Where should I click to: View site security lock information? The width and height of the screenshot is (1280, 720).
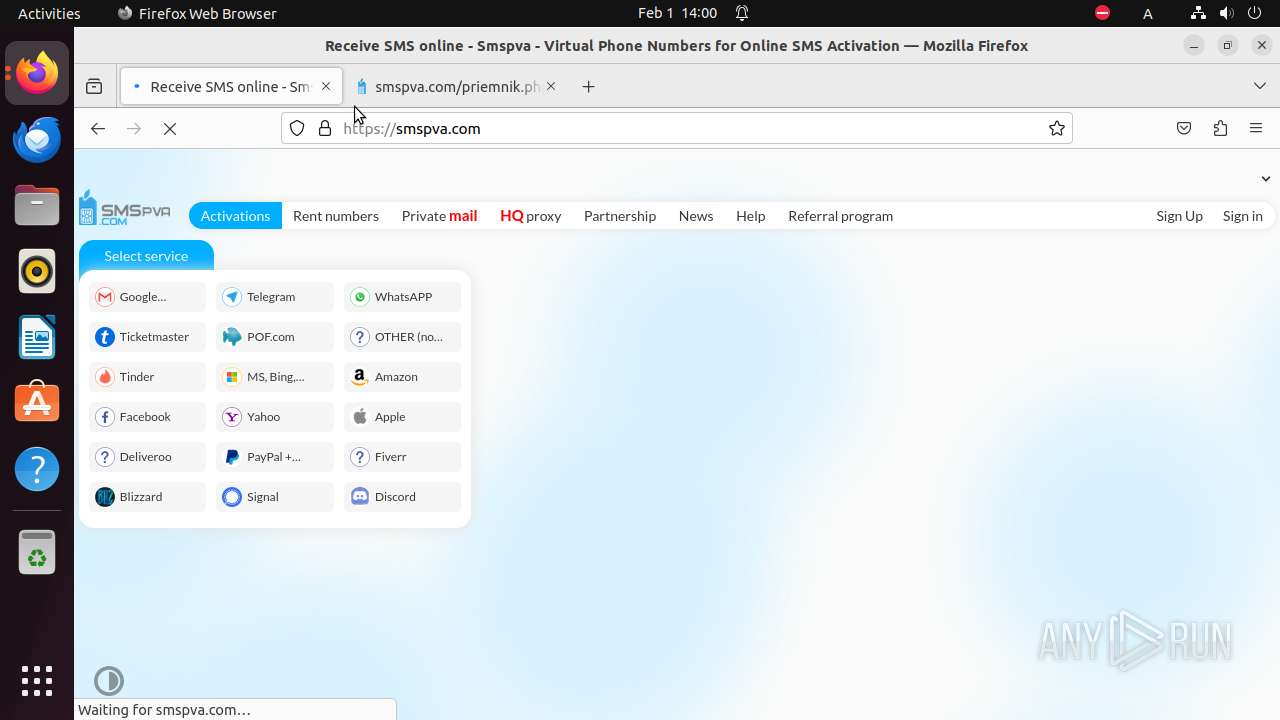point(325,128)
